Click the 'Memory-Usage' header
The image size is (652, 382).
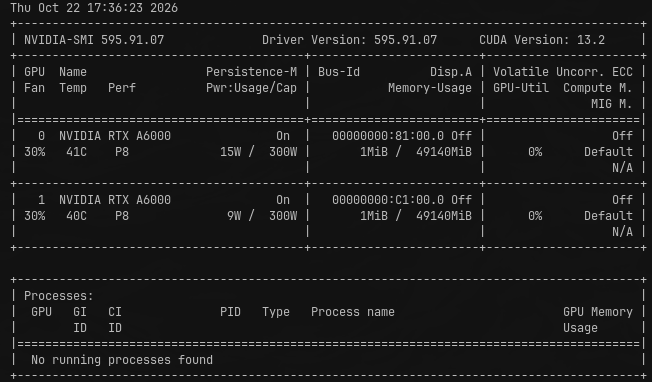[x=430, y=88]
